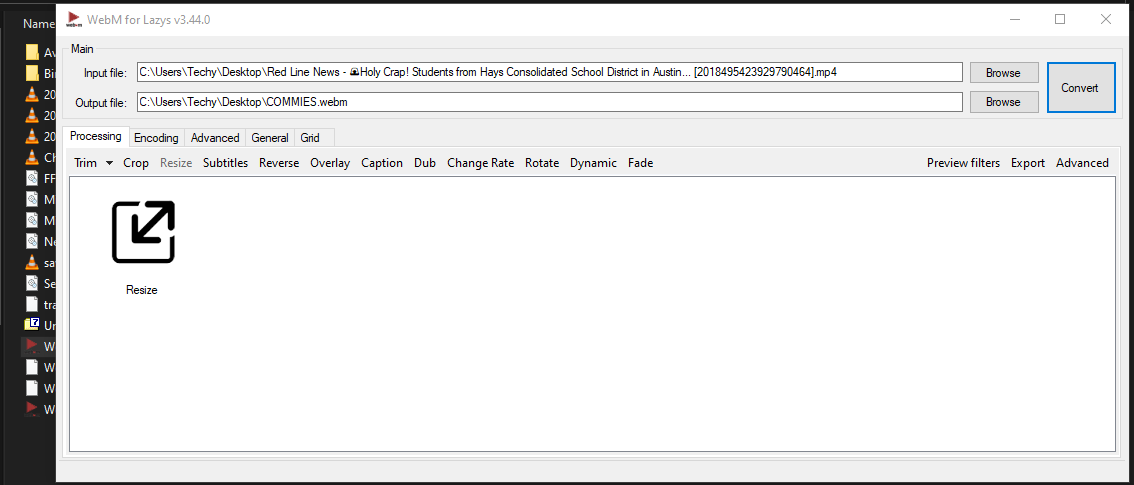Click Preview filters
This screenshot has height=485, width=1134.
[963, 163]
